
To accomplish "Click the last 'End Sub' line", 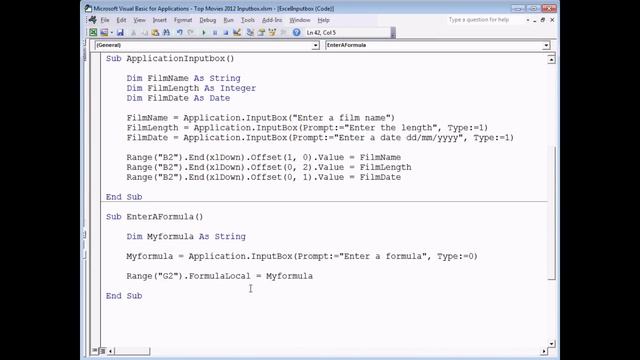I will (x=124, y=296).
